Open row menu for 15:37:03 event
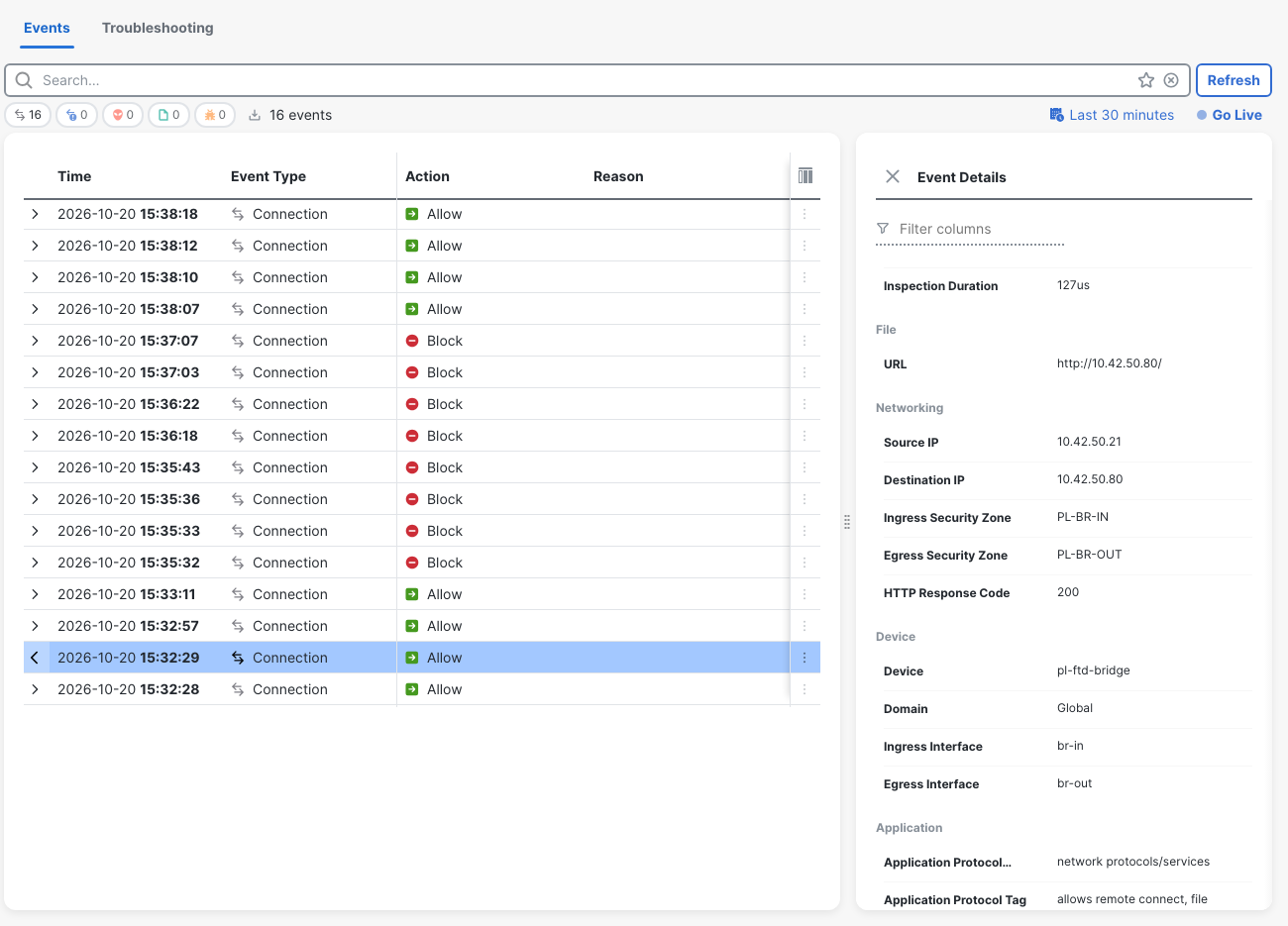 tap(805, 372)
